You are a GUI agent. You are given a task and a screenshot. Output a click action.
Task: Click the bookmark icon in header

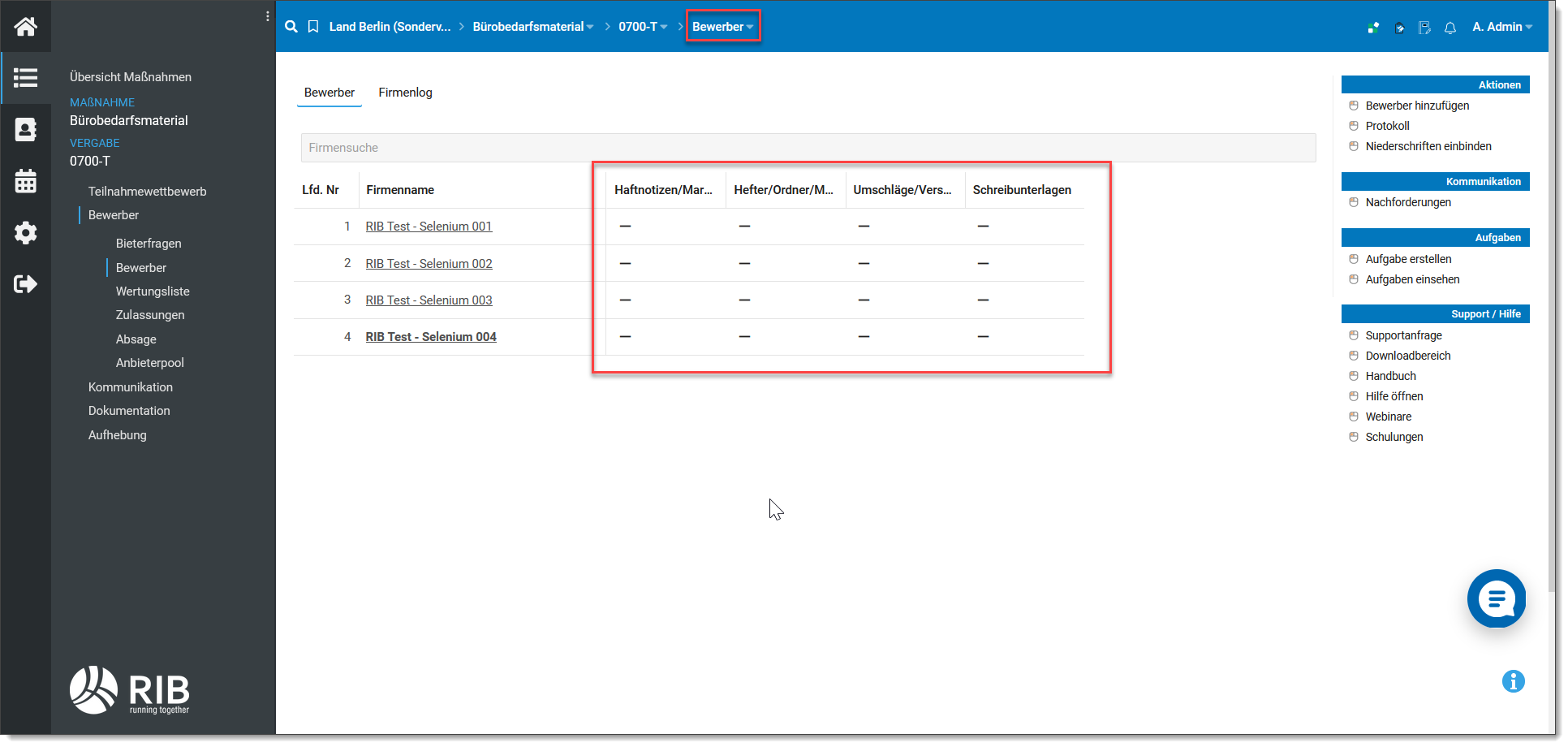coord(313,27)
